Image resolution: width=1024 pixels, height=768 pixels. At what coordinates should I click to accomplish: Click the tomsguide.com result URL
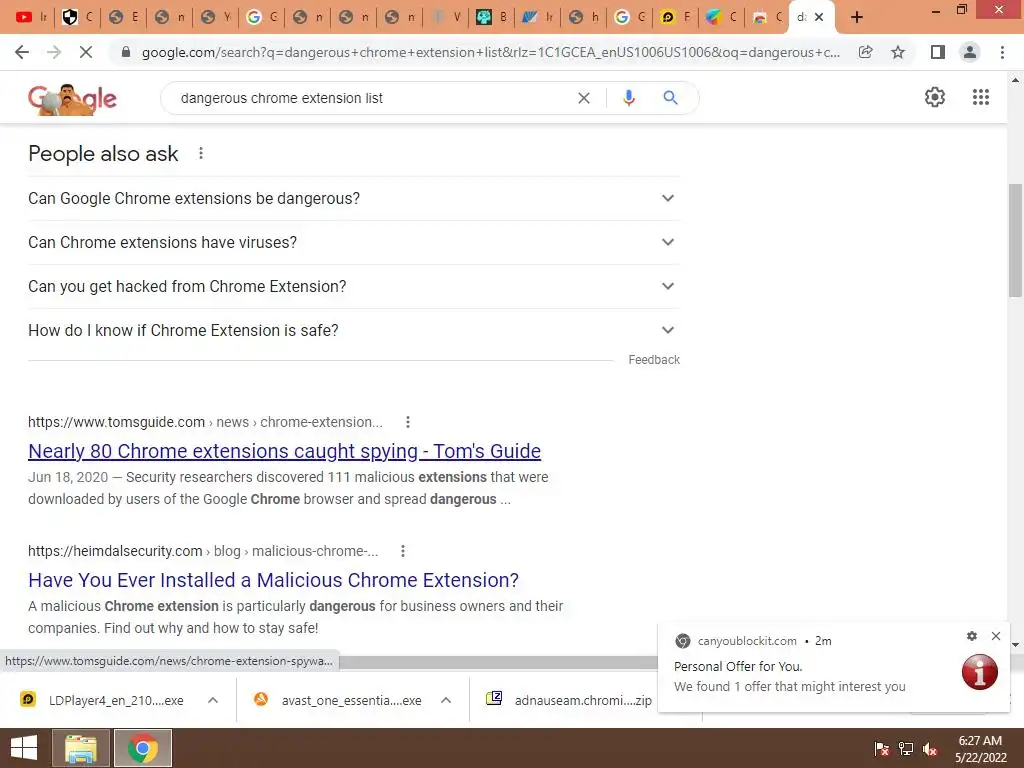click(x=205, y=422)
